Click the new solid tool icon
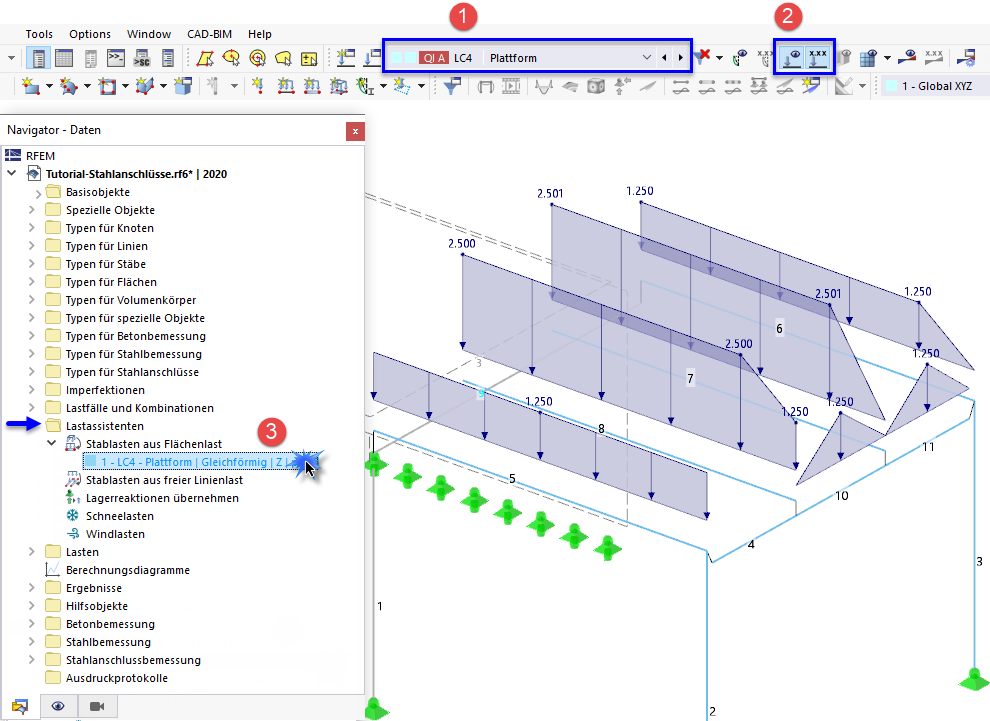Image resolution: width=990 pixels, height=721 pixels. pyautogui.click(x=145, y=86)
